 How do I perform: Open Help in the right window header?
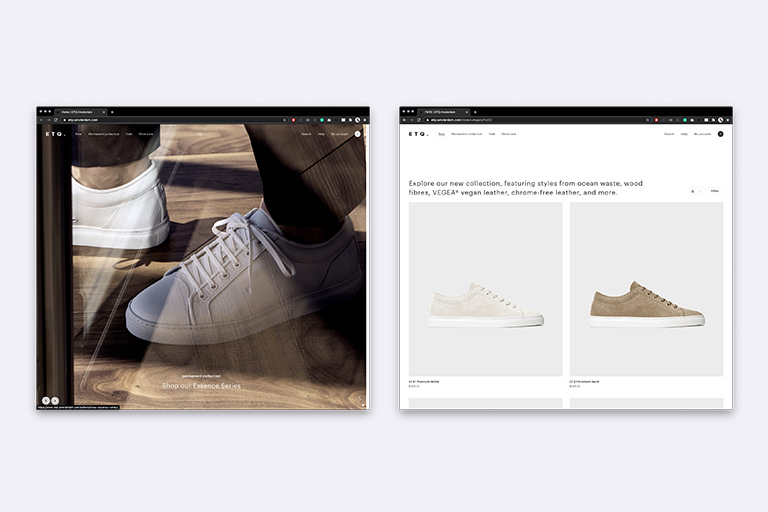pos(684,133)
